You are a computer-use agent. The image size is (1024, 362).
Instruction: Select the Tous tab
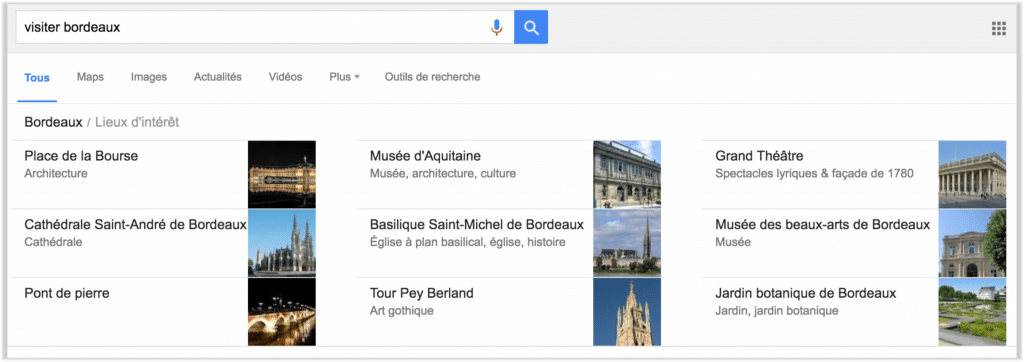tap(37, 78)
